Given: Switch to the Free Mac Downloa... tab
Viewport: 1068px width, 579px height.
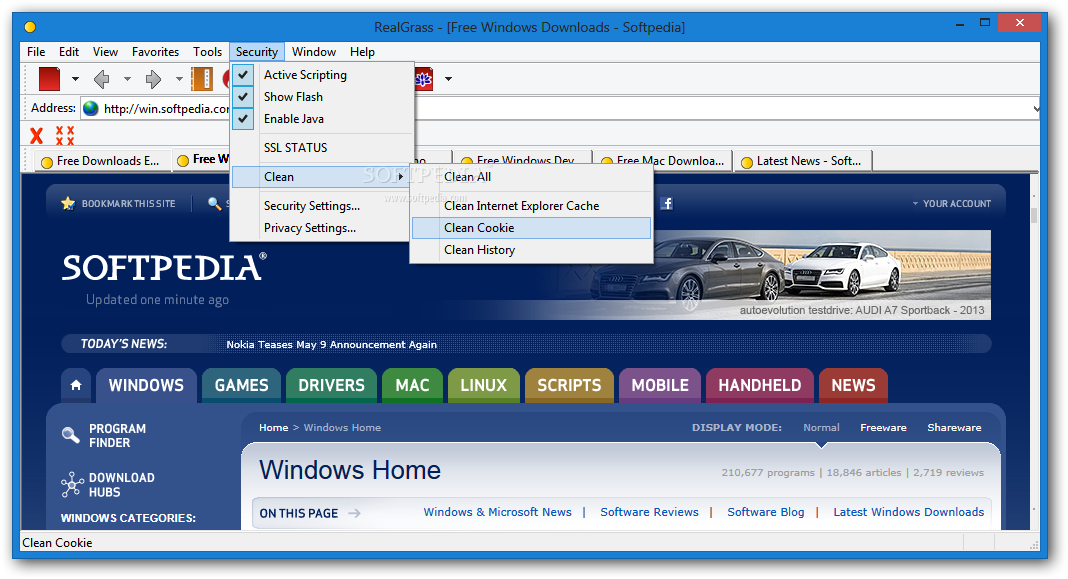Looking at the screenshot, I should pos(663,161).
